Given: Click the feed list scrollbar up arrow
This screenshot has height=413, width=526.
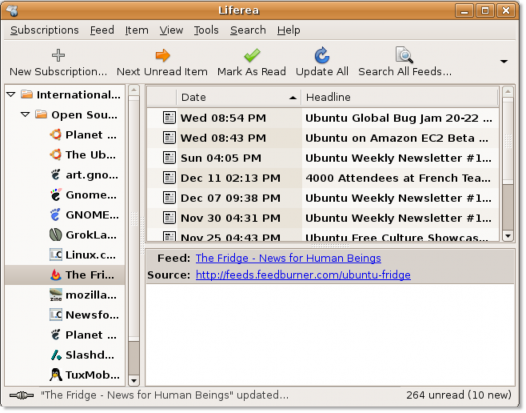Looking at the screenshot, I should point(134,90).
